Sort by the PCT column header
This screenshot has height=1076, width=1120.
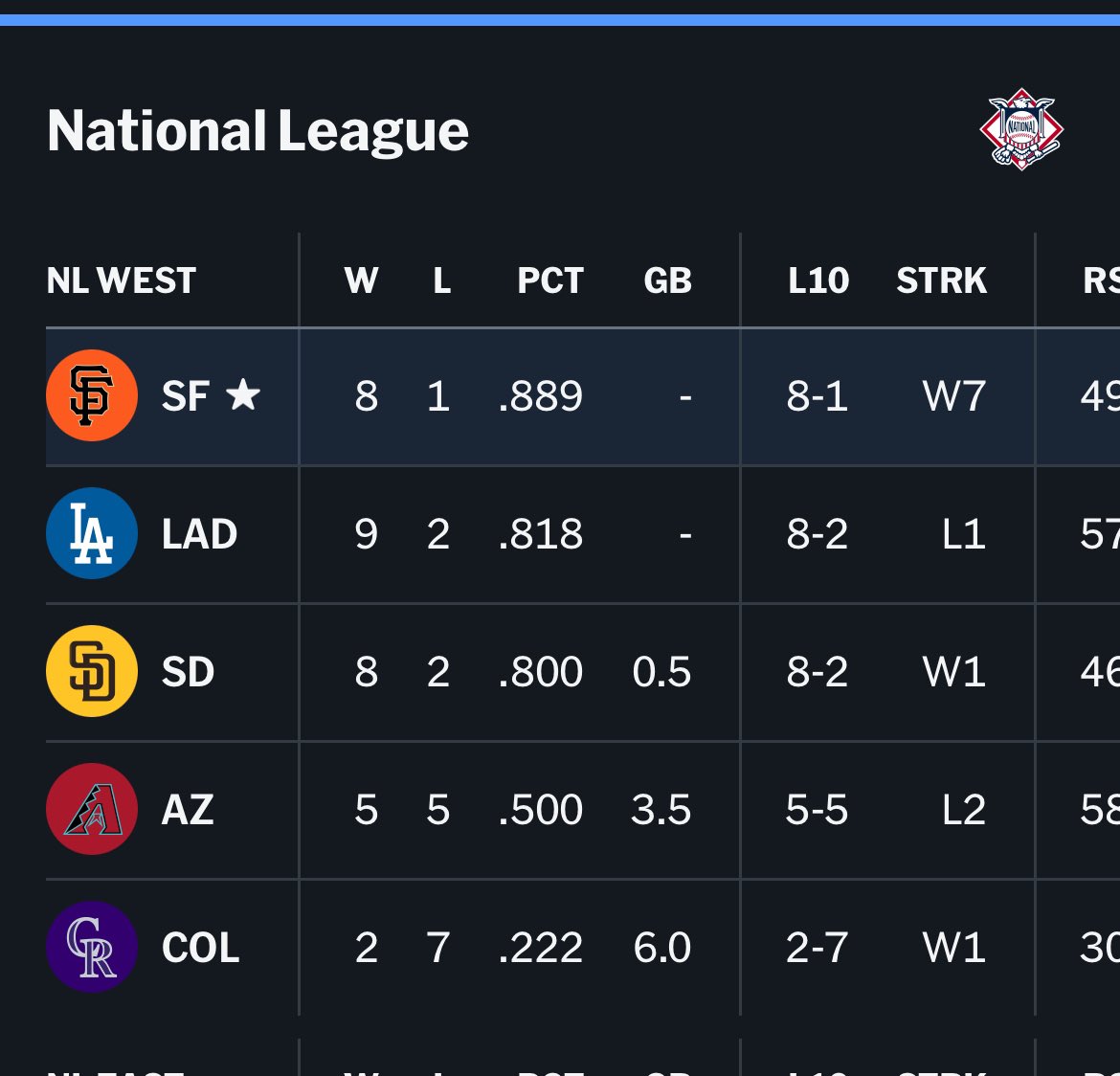coord(550,280)
